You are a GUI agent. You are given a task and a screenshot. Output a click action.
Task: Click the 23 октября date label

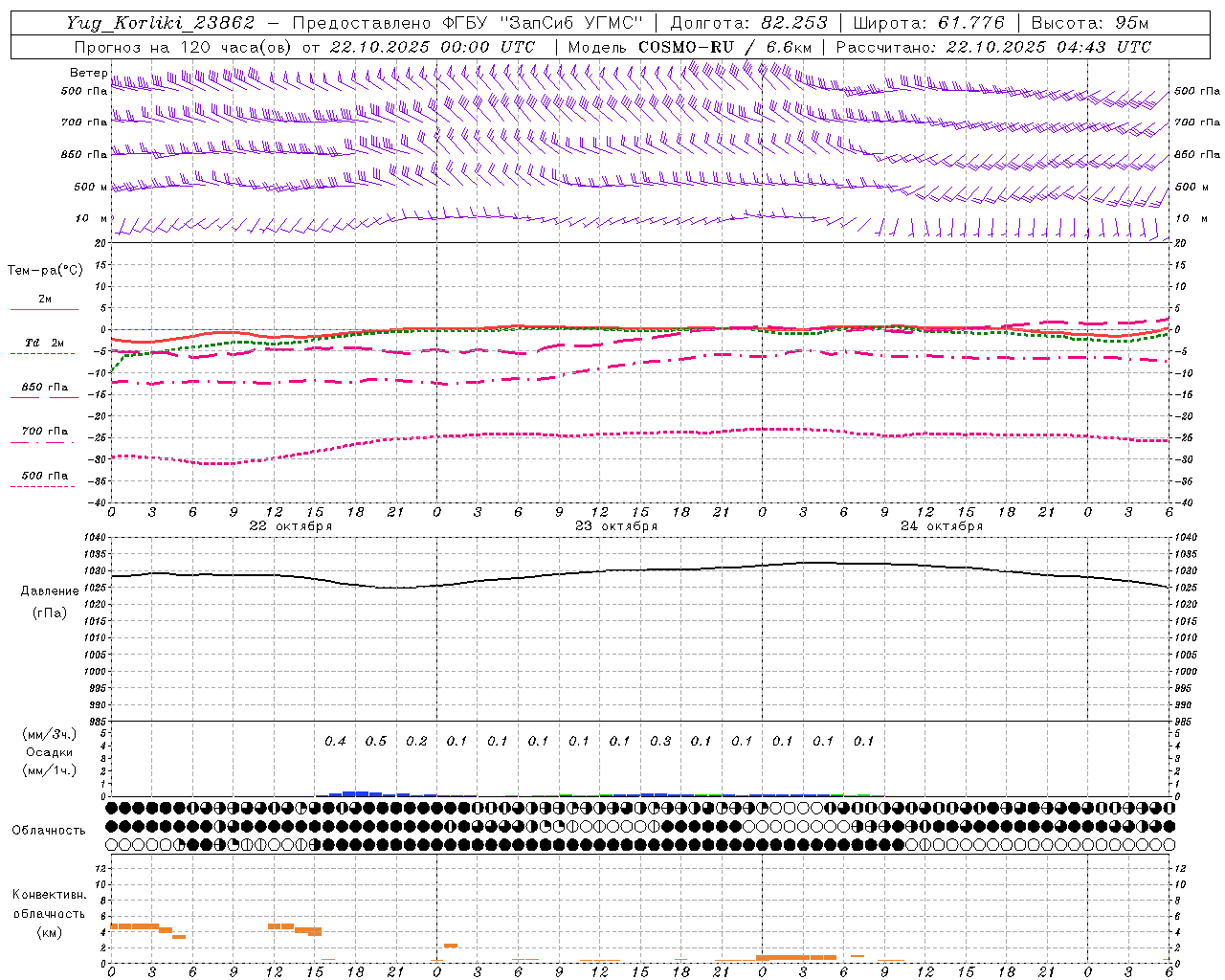[x=616, y=526]
